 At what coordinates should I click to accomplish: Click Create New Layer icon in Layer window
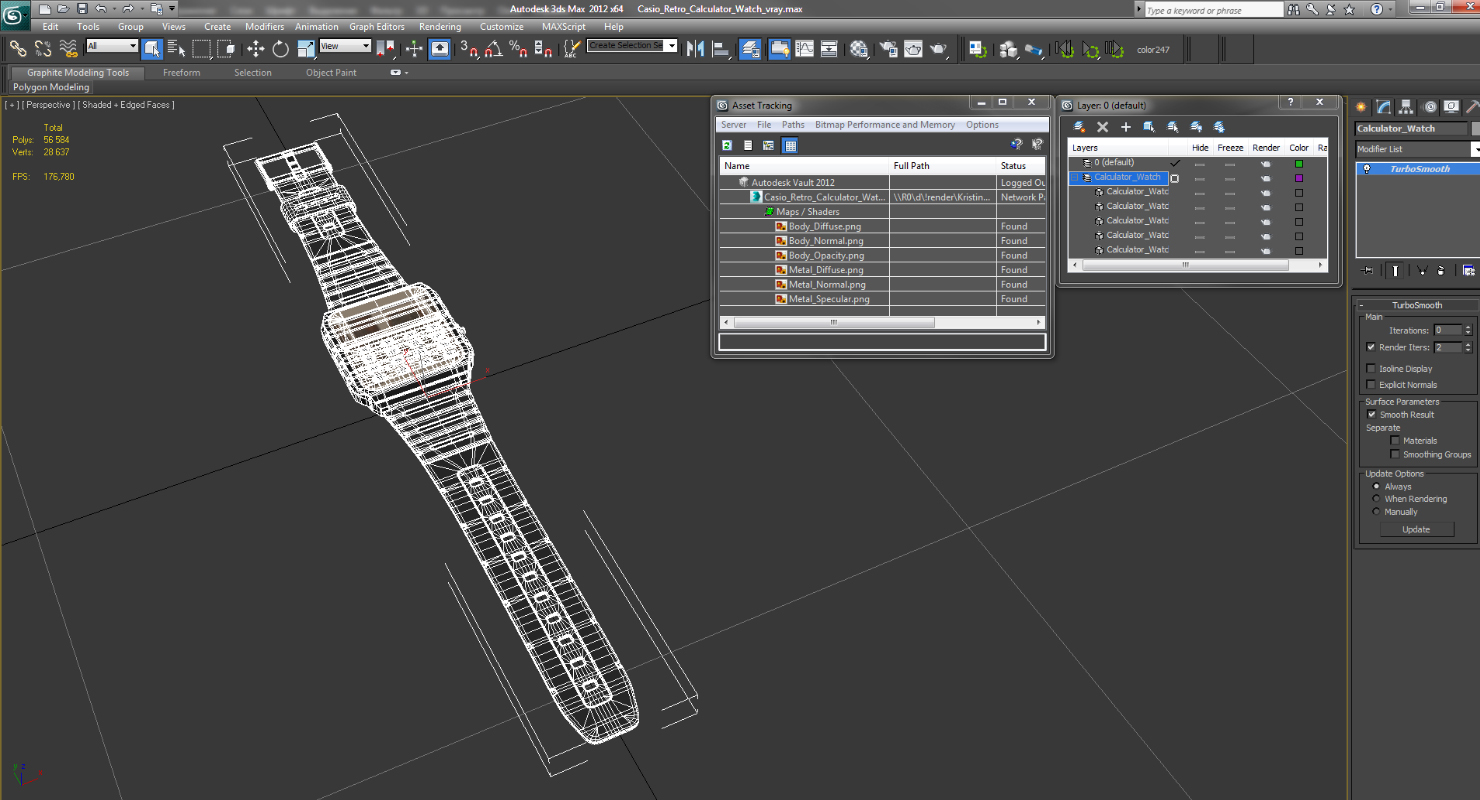click(1079, 127)
